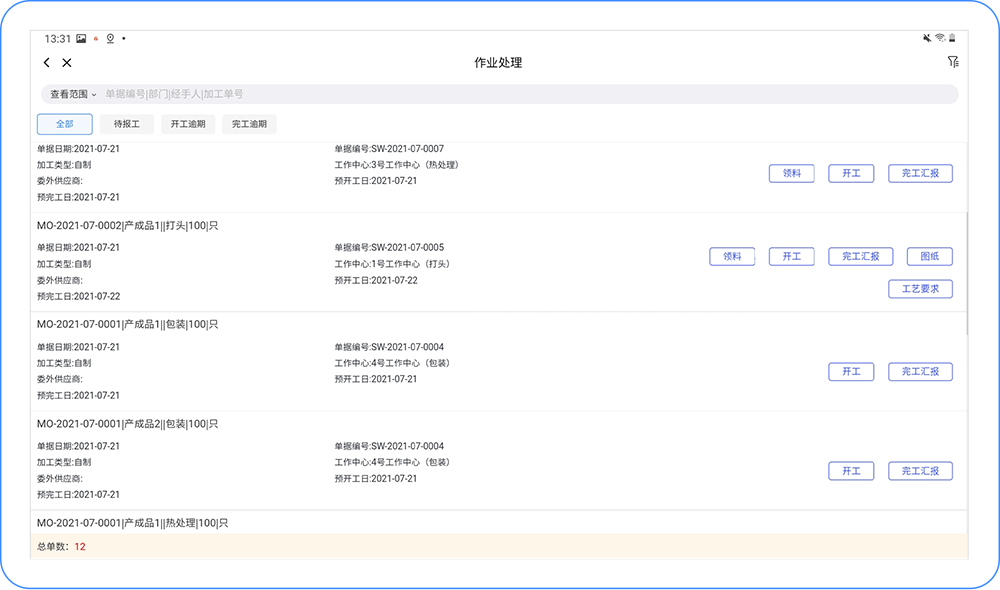The image size is (1000, 590).
Task: View 工艺要求 for the 打头 job
Action: coord(920,289)
